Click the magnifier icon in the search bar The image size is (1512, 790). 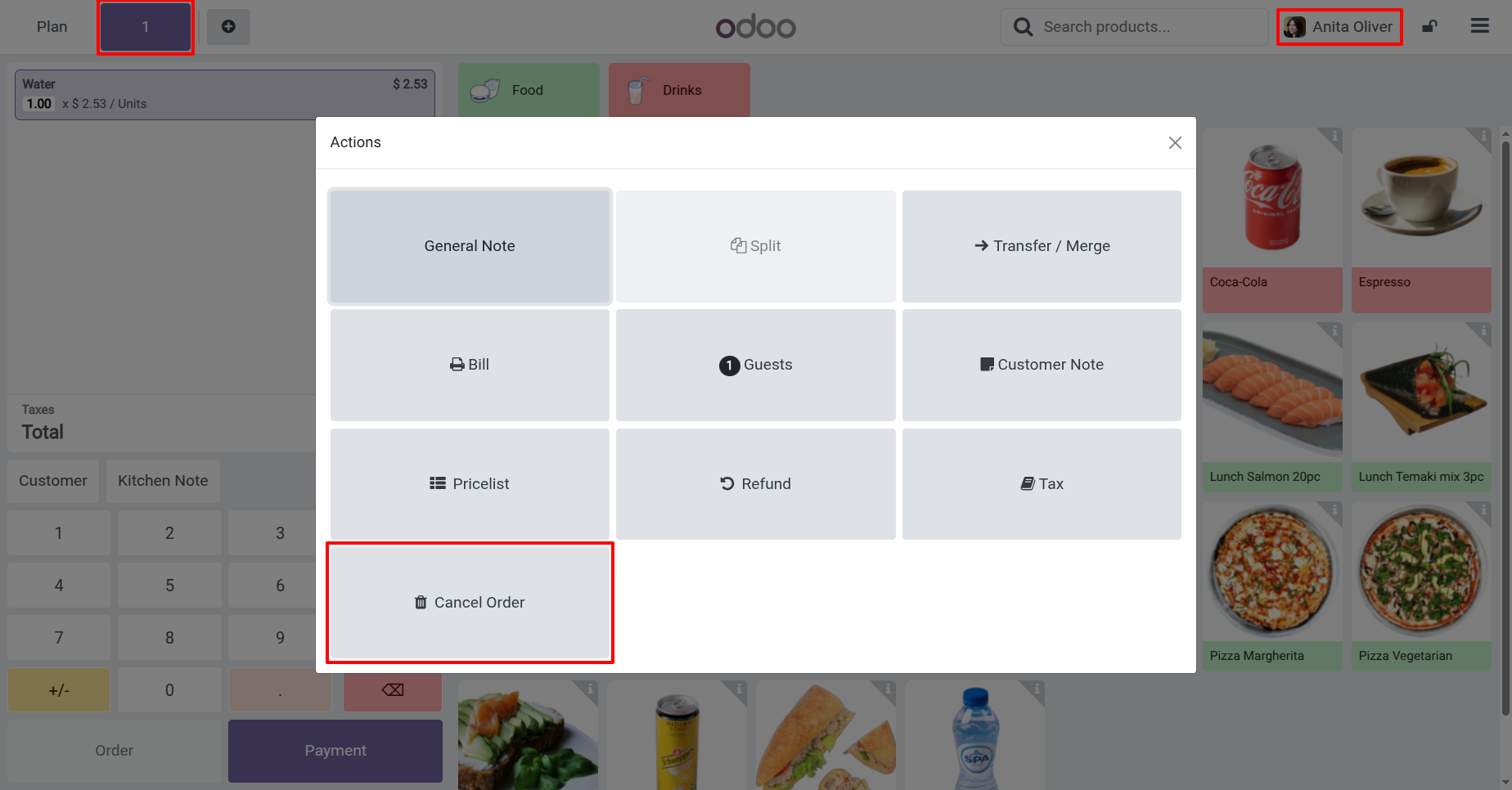tap(1023, 27)
